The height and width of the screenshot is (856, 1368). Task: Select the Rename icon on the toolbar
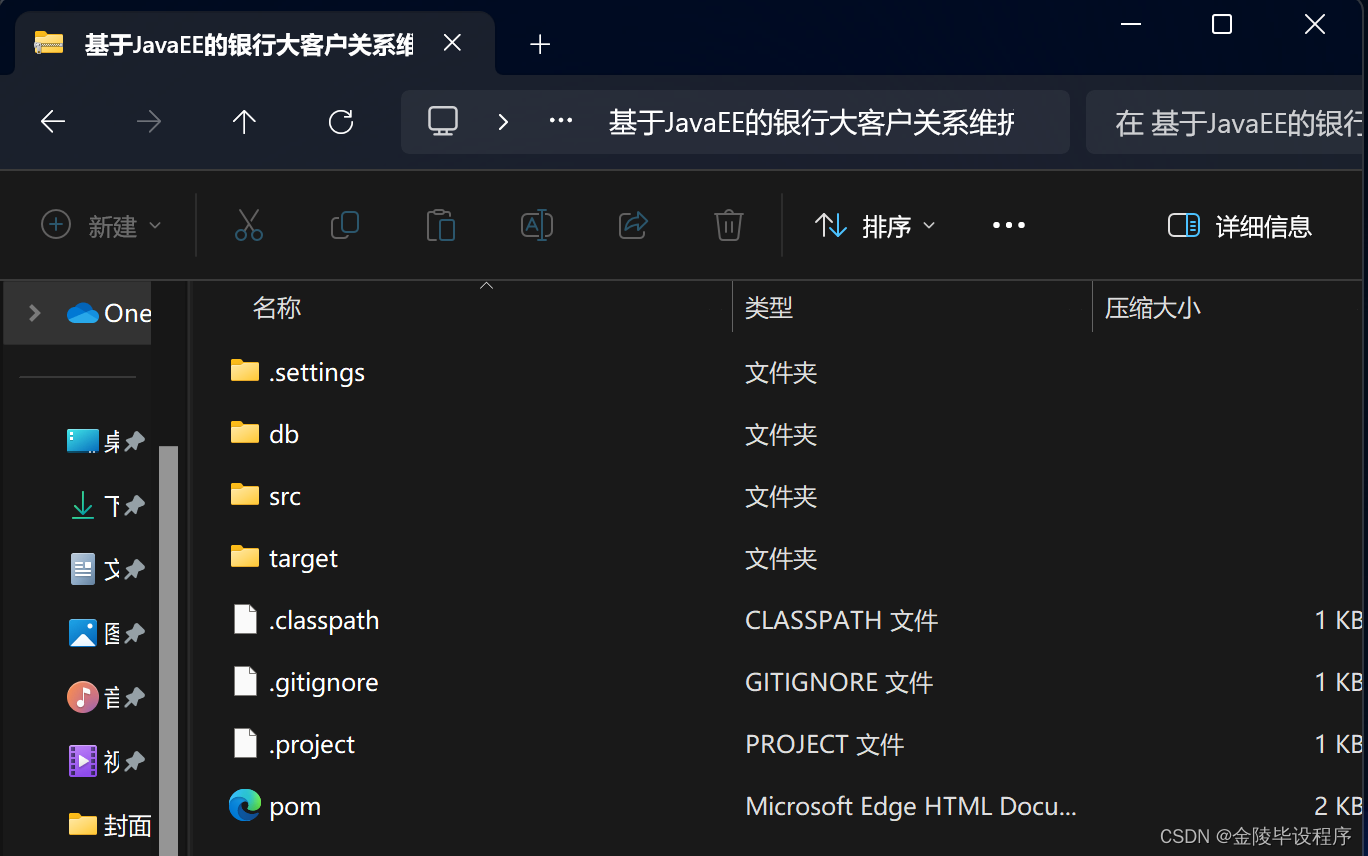coord(536,225)
